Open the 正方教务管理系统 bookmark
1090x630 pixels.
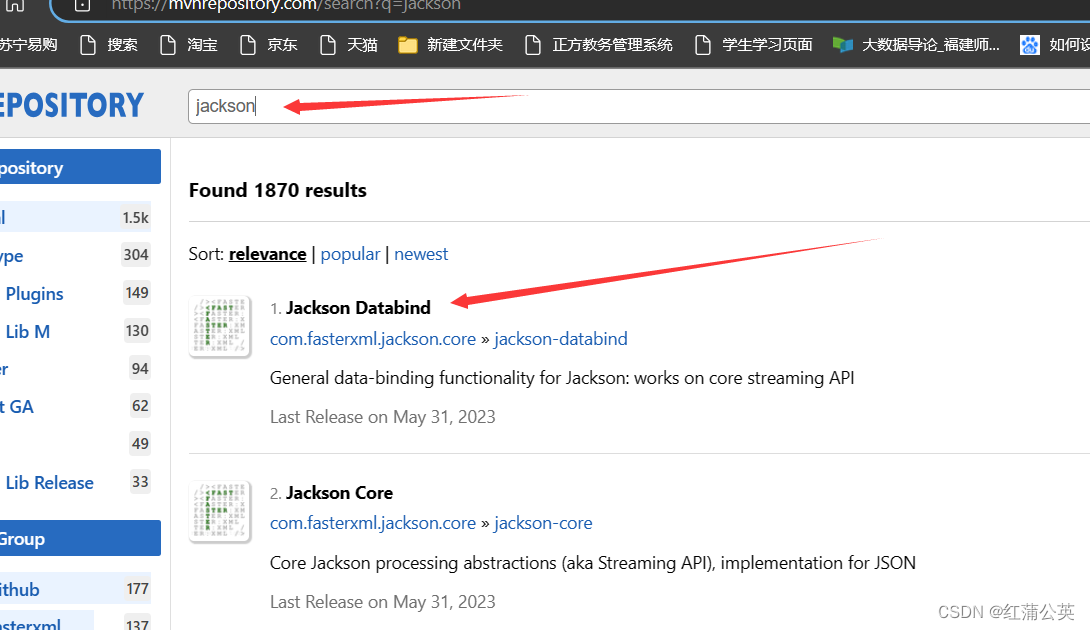(599, 45)
